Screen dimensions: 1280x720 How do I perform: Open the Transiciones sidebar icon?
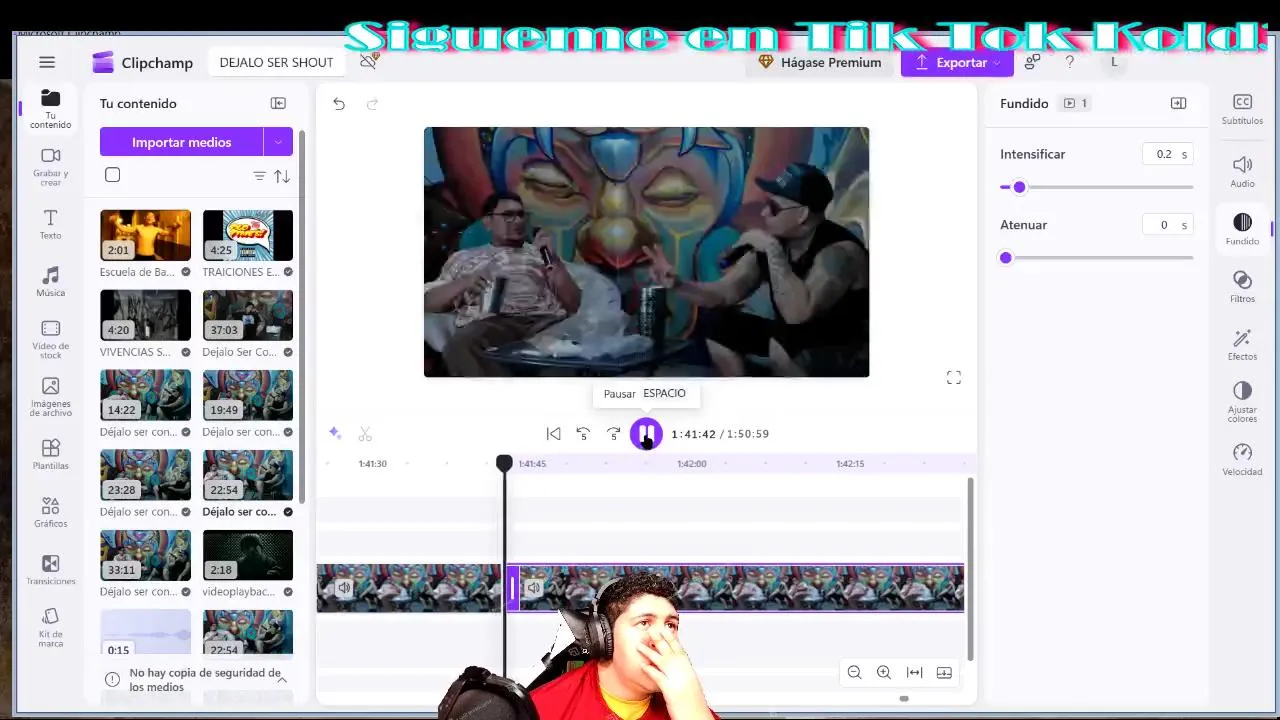coord(50,570)
